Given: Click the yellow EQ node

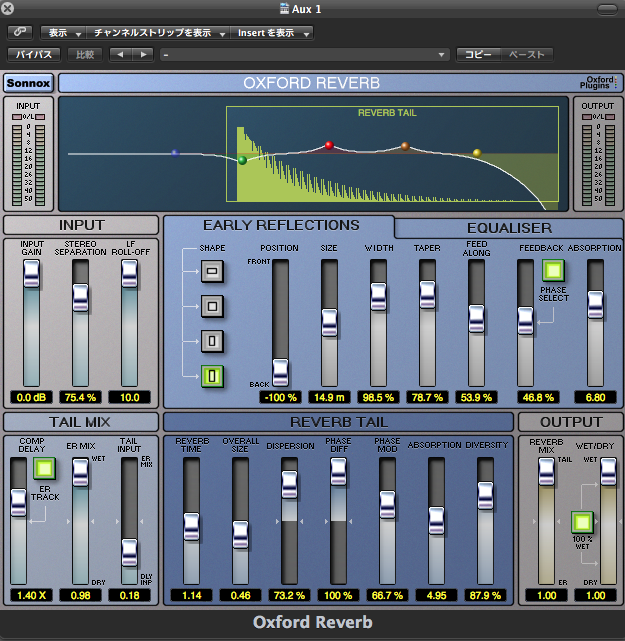Looking at the screenshot, I should click(x=477, y=153).
